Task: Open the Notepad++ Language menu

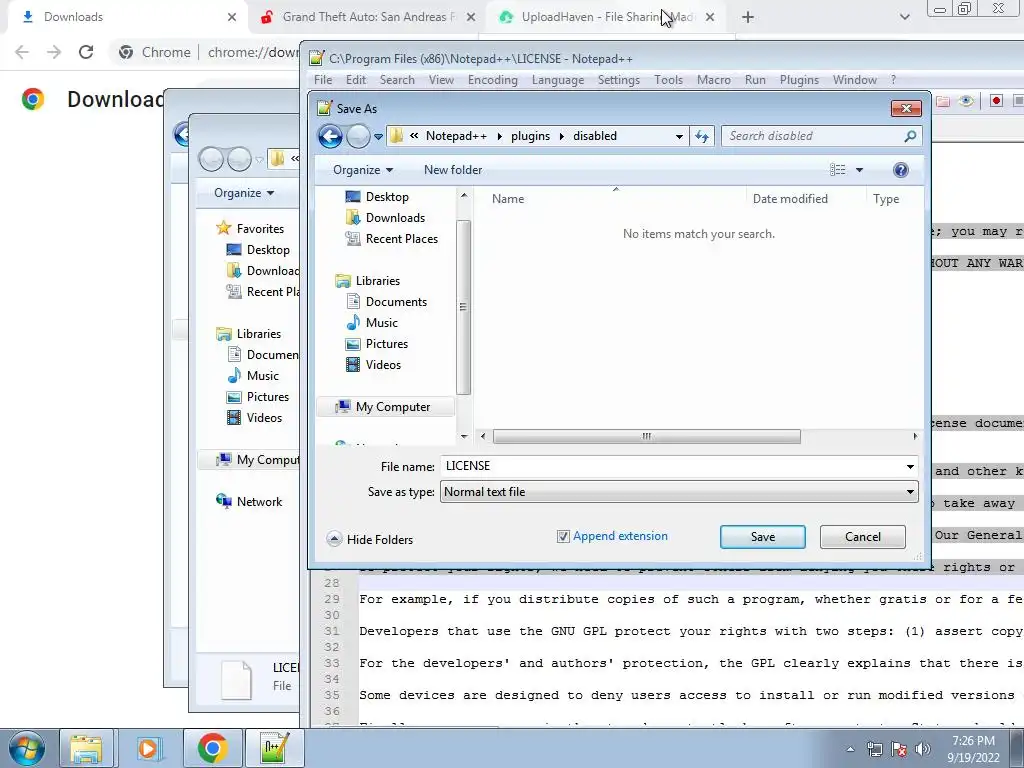Action: 558,80
